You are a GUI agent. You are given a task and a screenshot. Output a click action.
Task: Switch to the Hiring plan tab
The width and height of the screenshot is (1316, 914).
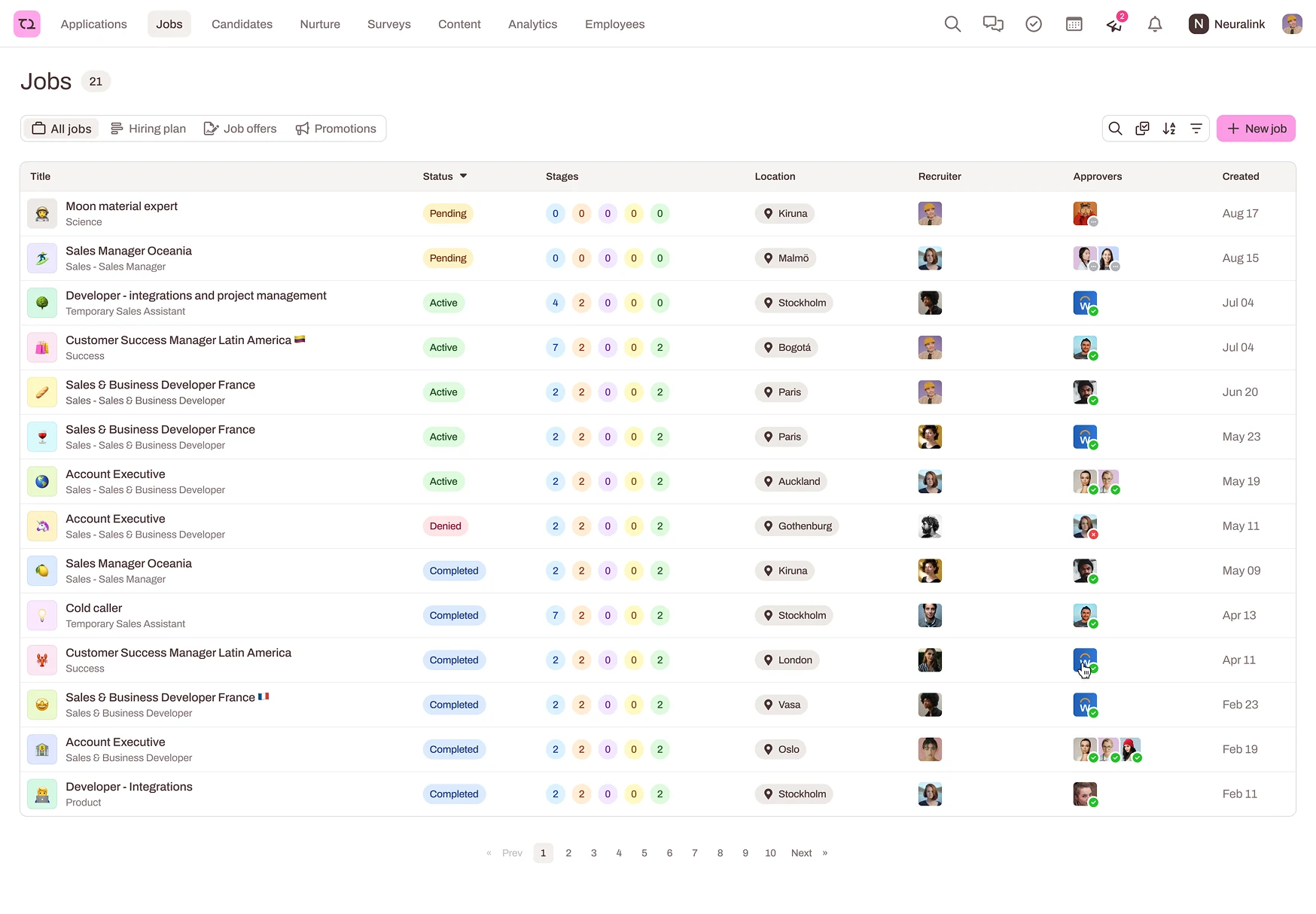coord(148,129)
